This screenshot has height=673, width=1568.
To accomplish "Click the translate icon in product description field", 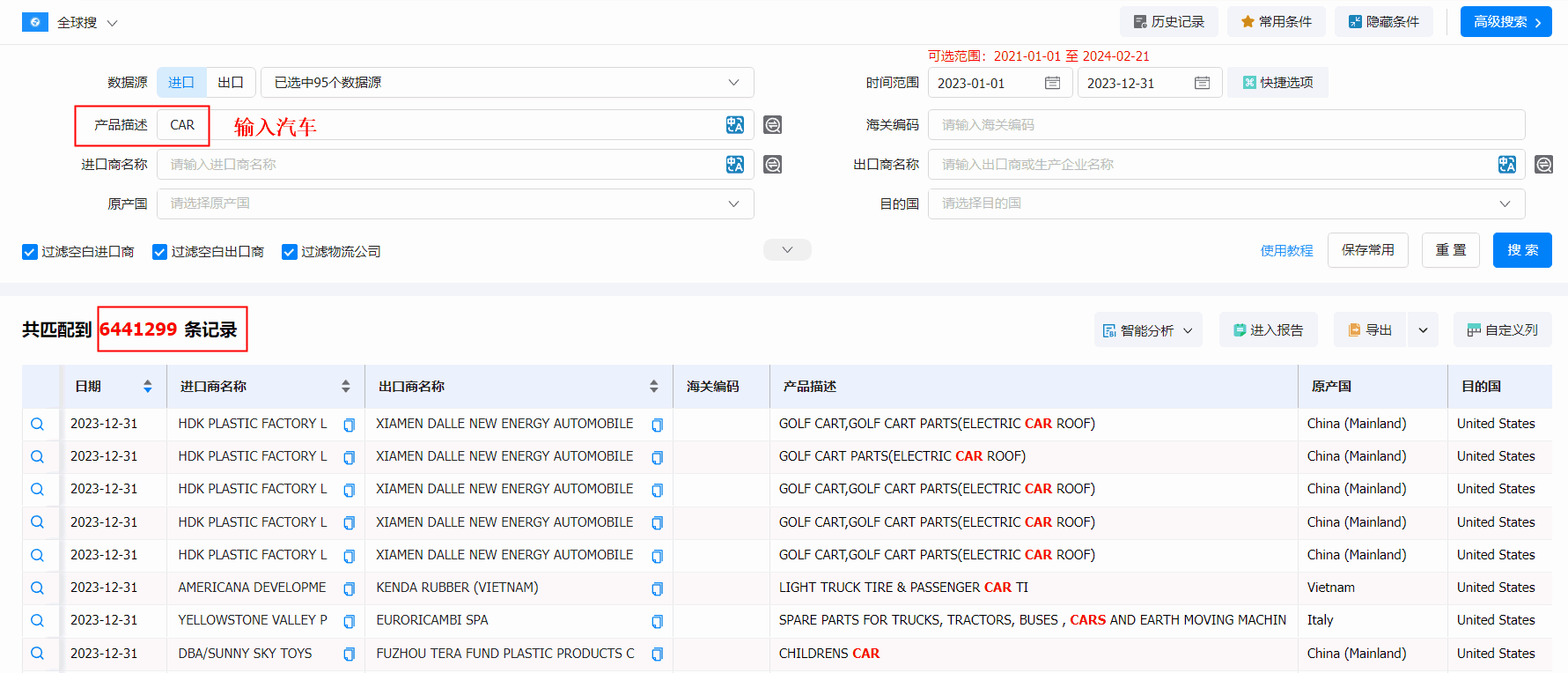I will tap(734, 125).
